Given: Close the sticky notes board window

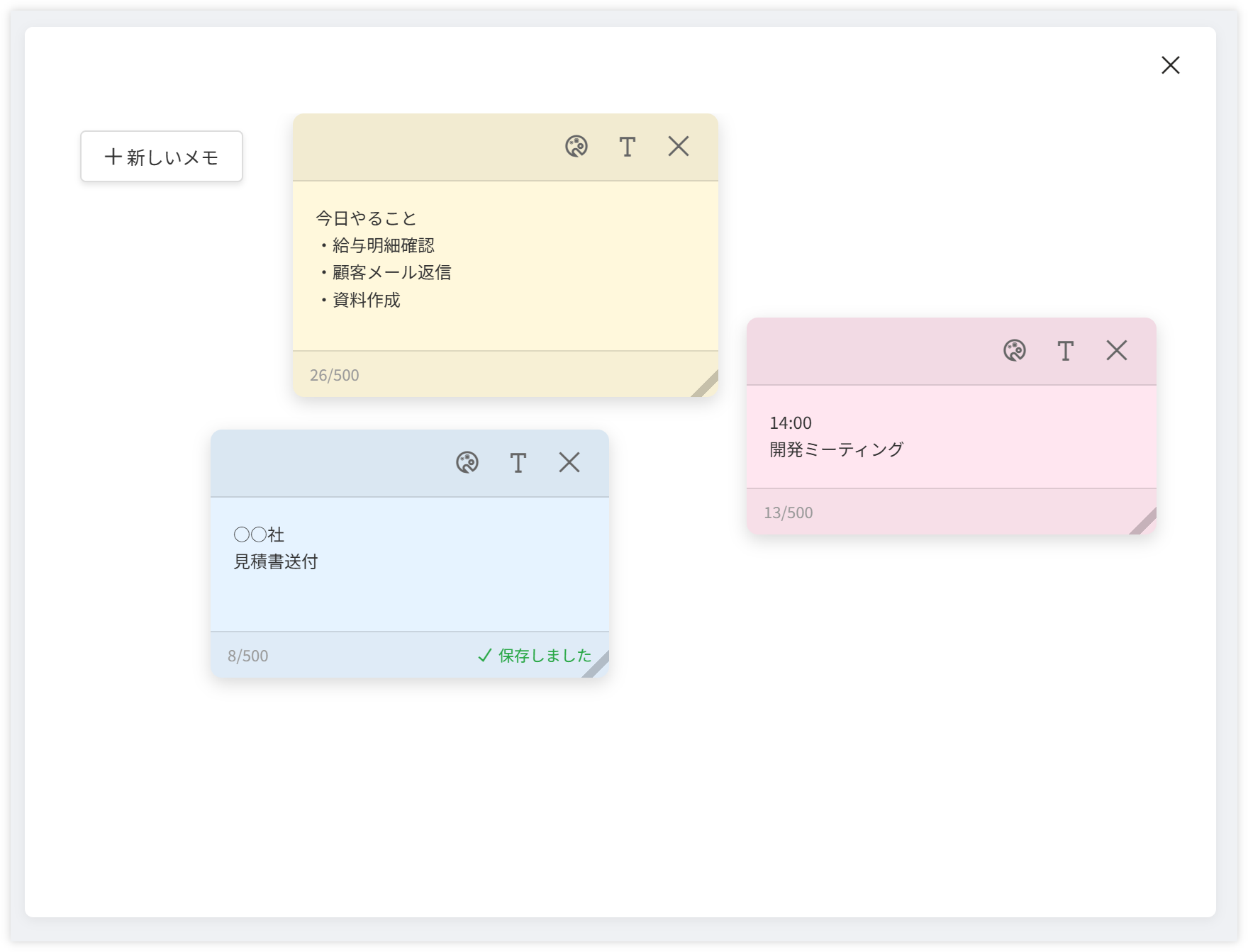Looking at the screenshot, I should [1170, 65].
